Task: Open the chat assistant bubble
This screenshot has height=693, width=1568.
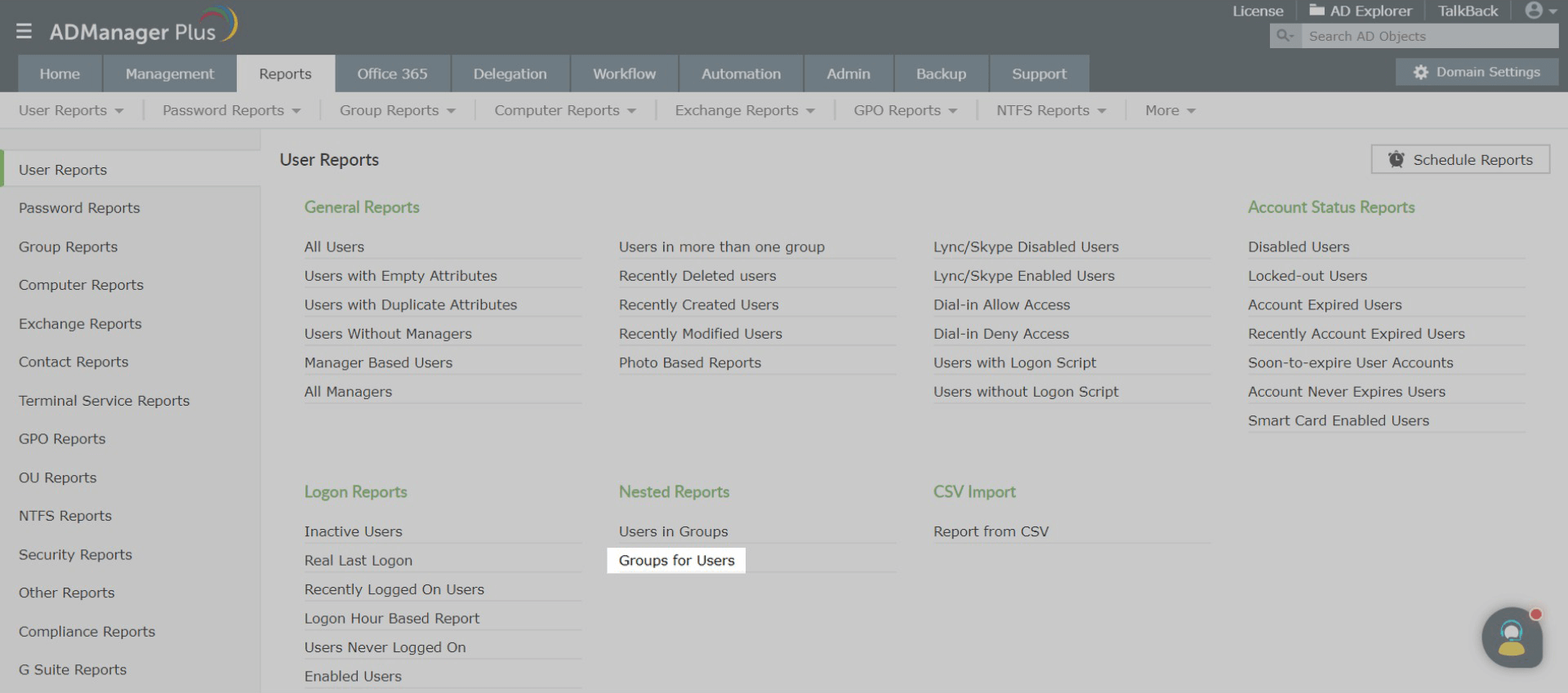Action: click(1512, 637)
